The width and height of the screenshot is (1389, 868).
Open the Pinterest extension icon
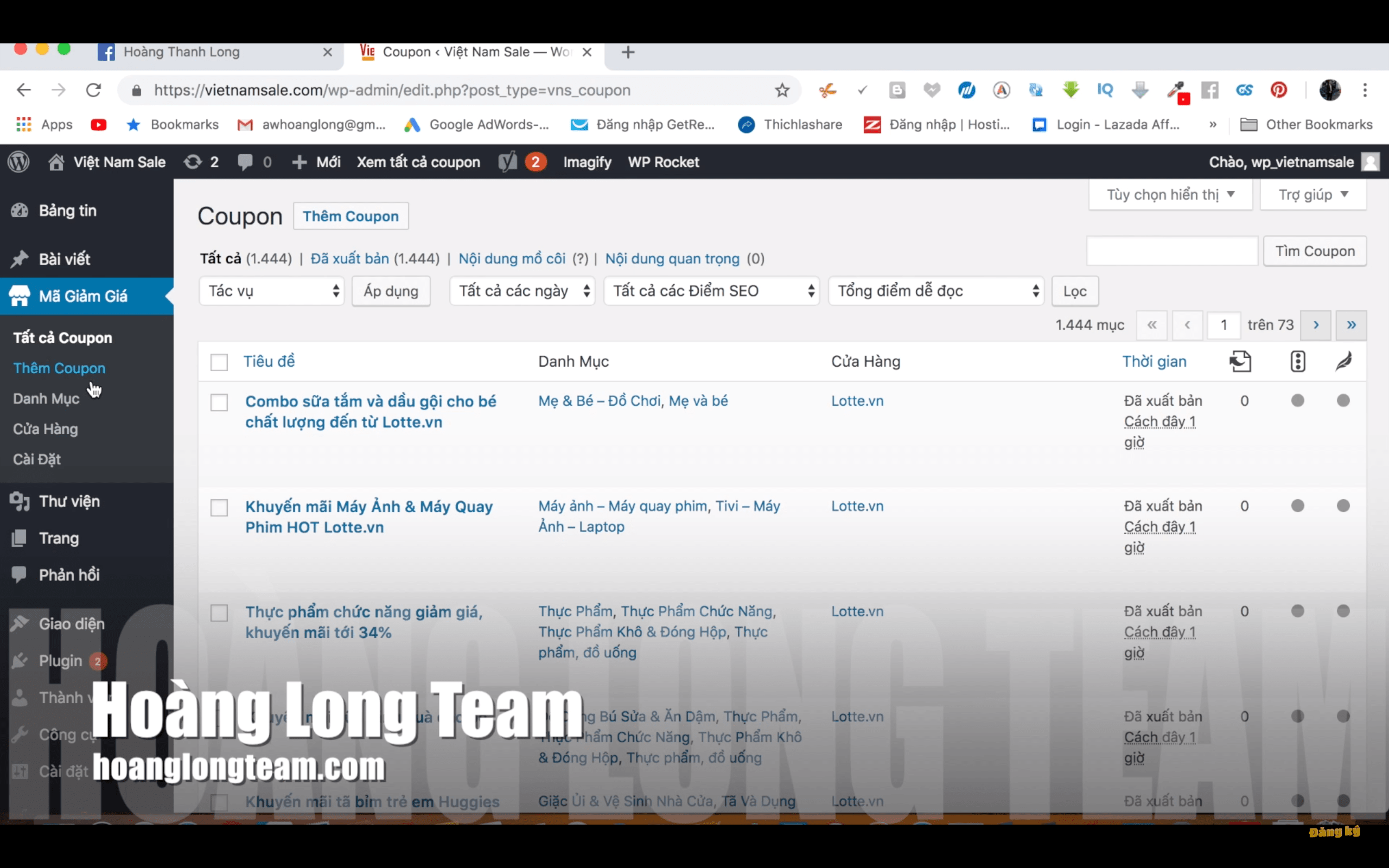point(1279,90)
